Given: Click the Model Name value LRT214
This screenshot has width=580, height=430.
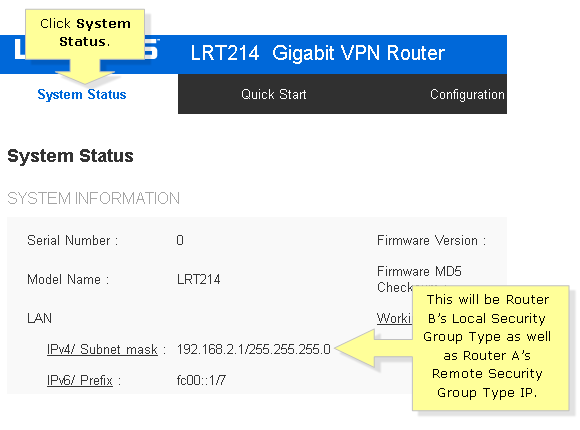Looking at the screenshot, I should tap(199, 279).
